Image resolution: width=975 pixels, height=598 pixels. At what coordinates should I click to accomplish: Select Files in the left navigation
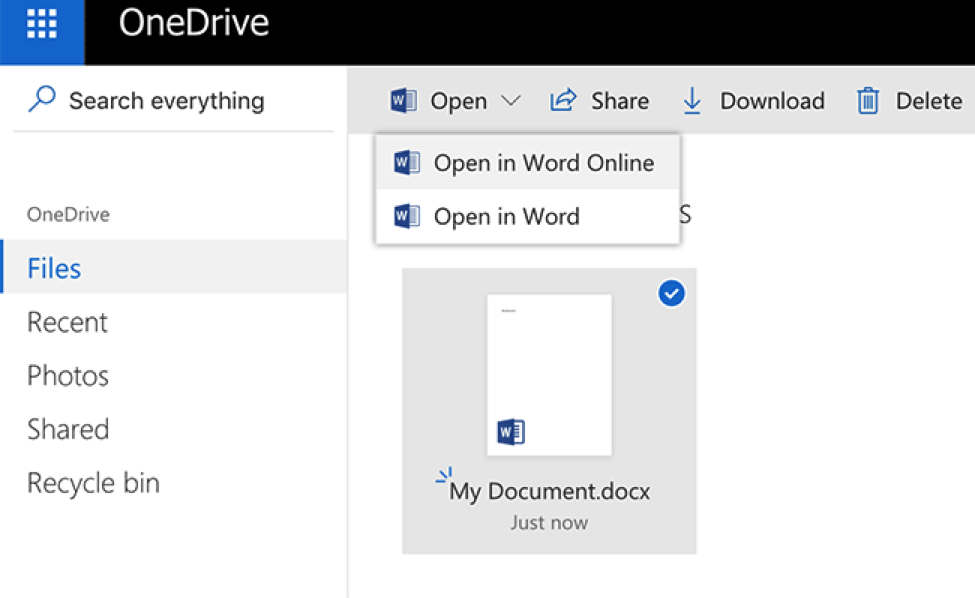coord(53,268)
